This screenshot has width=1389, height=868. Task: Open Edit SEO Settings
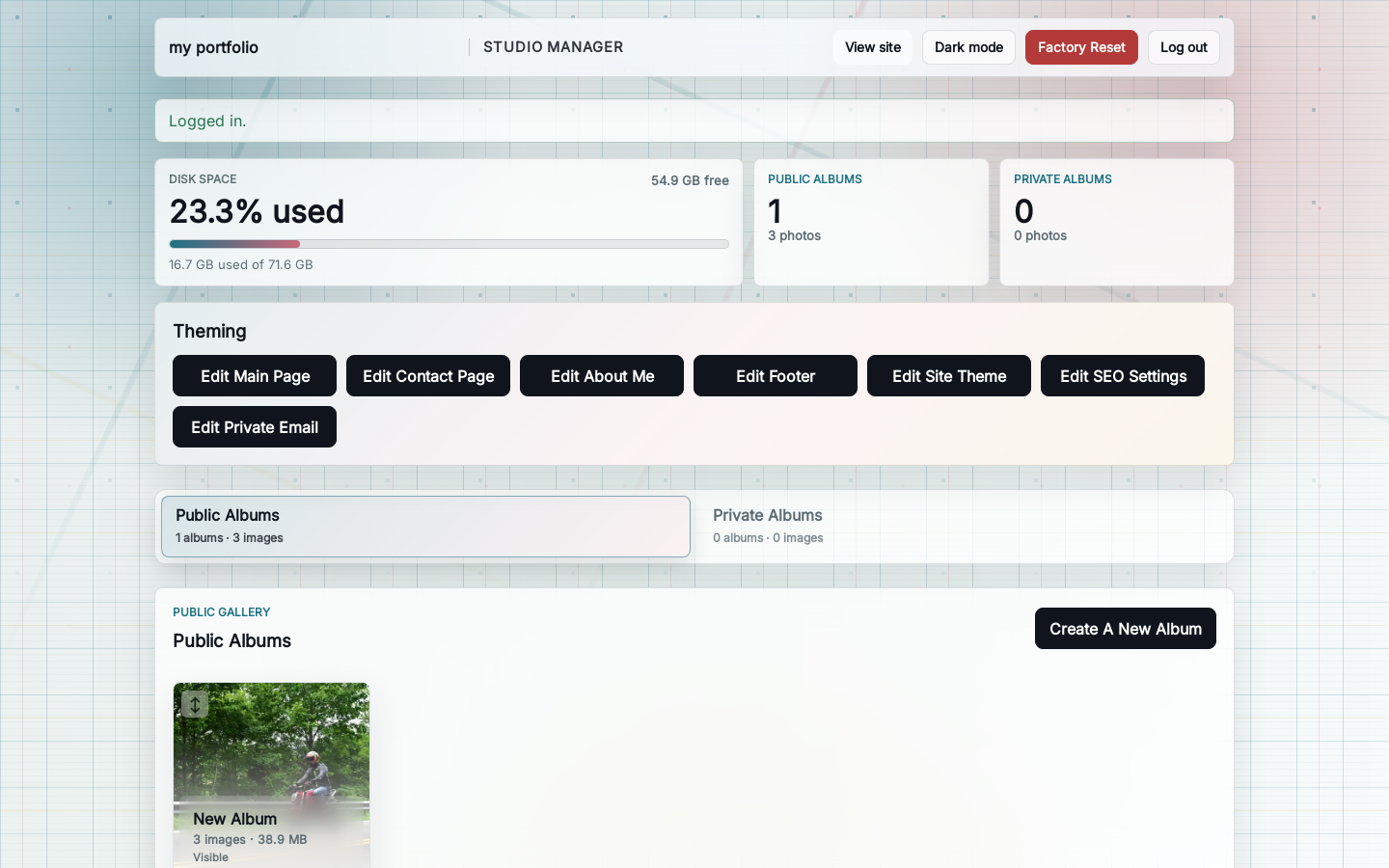[x=1123, y=376]
